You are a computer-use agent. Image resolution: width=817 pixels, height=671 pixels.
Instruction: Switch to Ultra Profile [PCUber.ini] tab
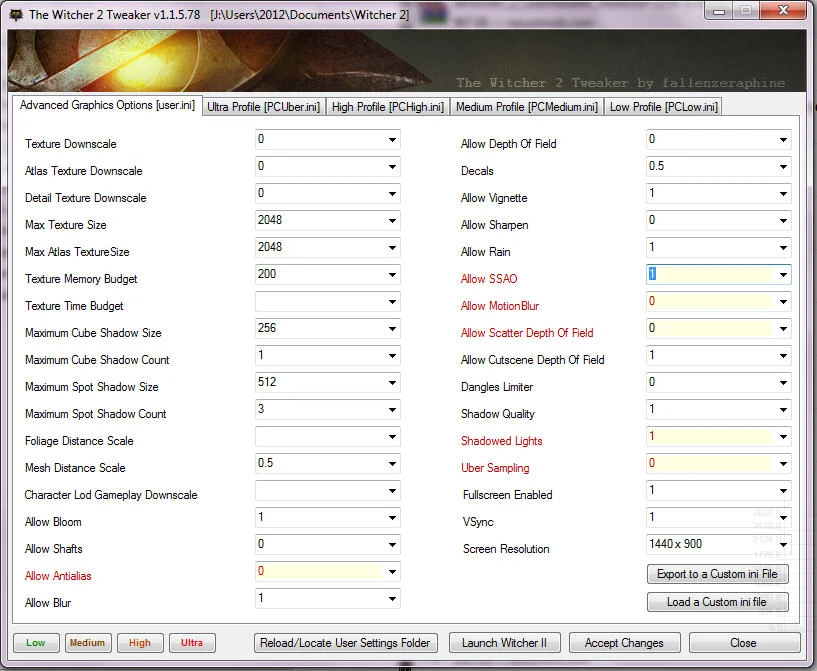click(x=264, y=107)
